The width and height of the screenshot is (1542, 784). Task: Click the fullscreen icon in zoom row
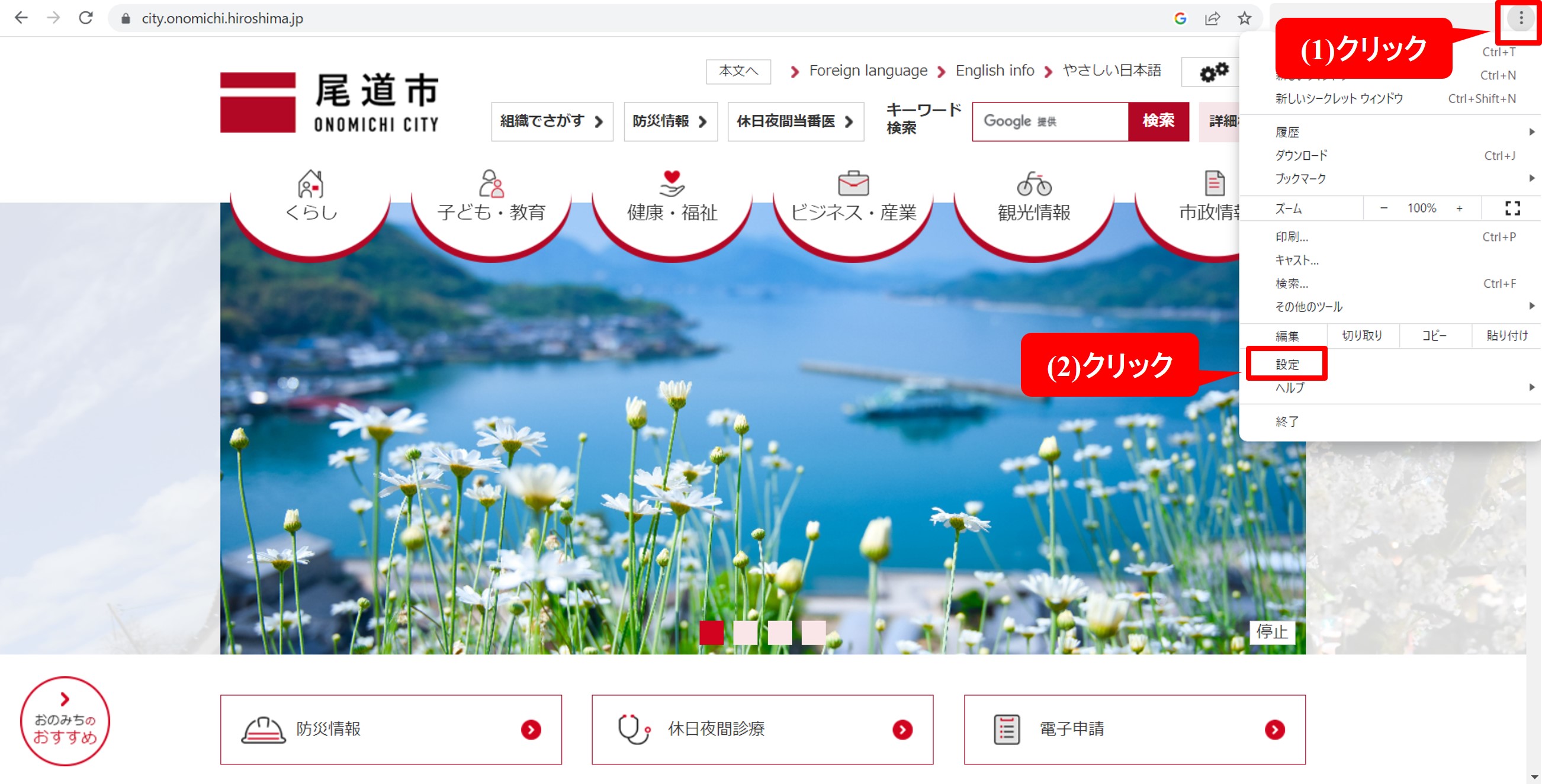(1512, 208)
